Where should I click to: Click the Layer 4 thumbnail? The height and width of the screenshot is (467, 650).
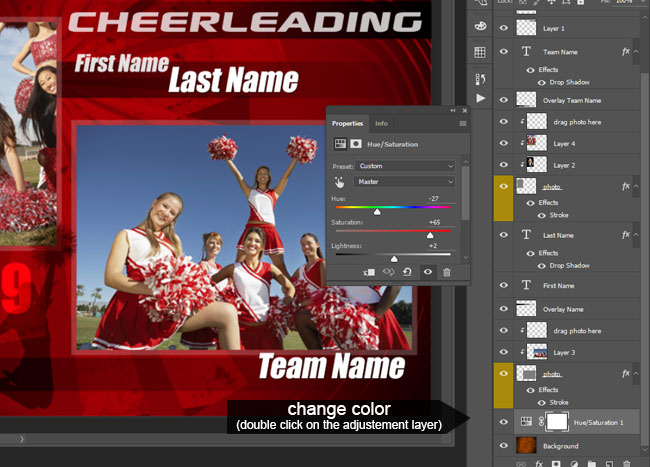[536, 143]
